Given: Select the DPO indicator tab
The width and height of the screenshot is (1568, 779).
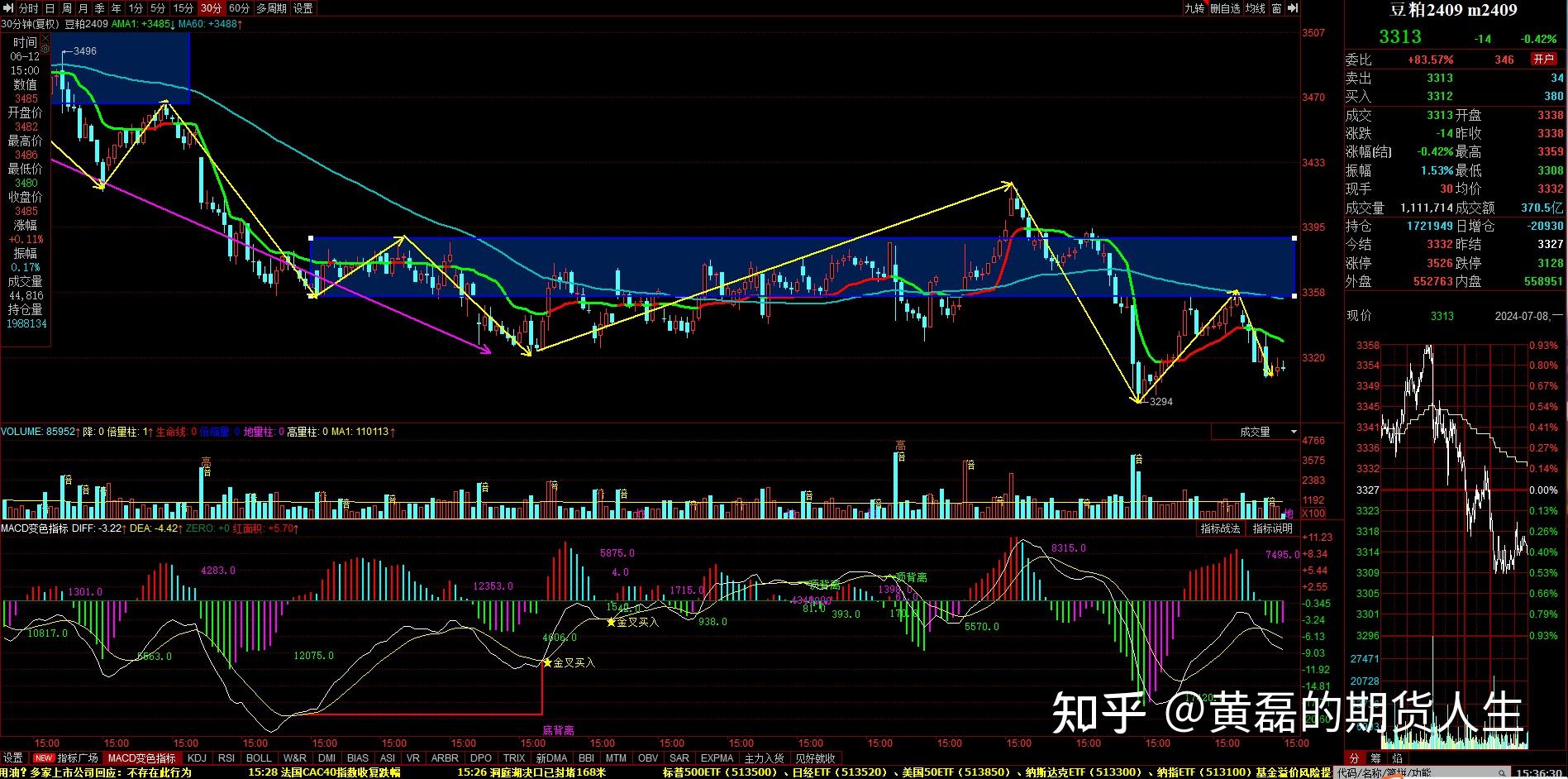Looking at the screenshot, I should point(481,757).
